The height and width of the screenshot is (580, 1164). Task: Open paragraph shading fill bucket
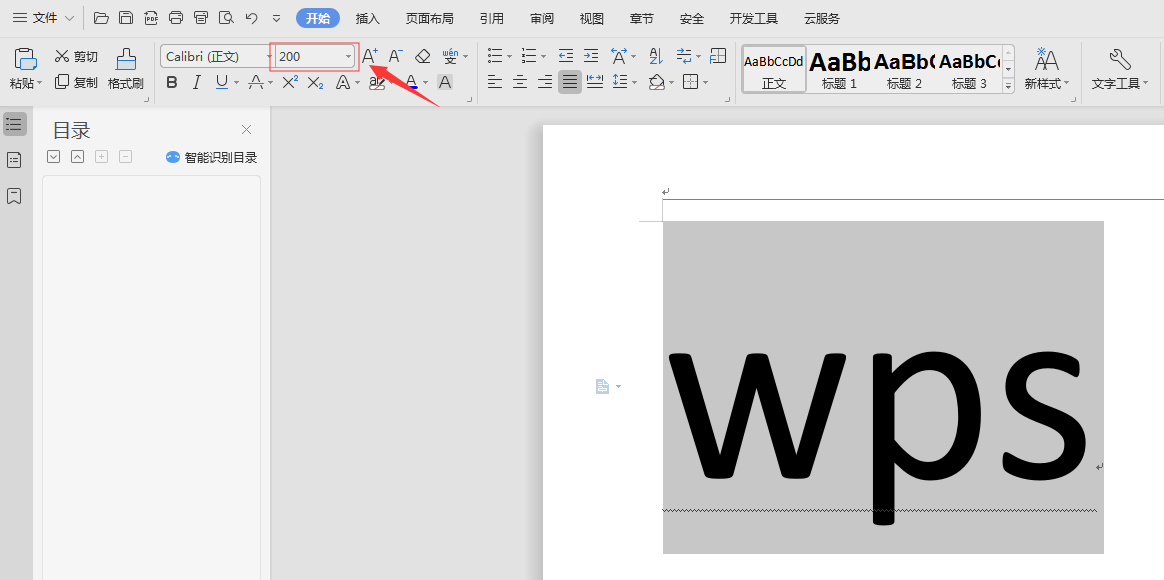656,82
